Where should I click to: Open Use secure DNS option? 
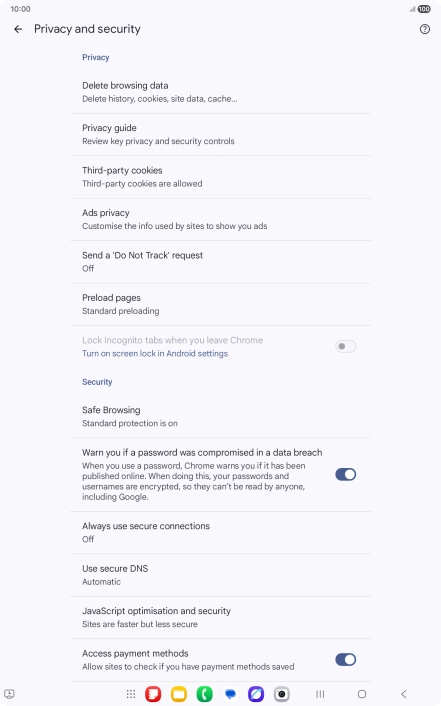coord(220,575)
